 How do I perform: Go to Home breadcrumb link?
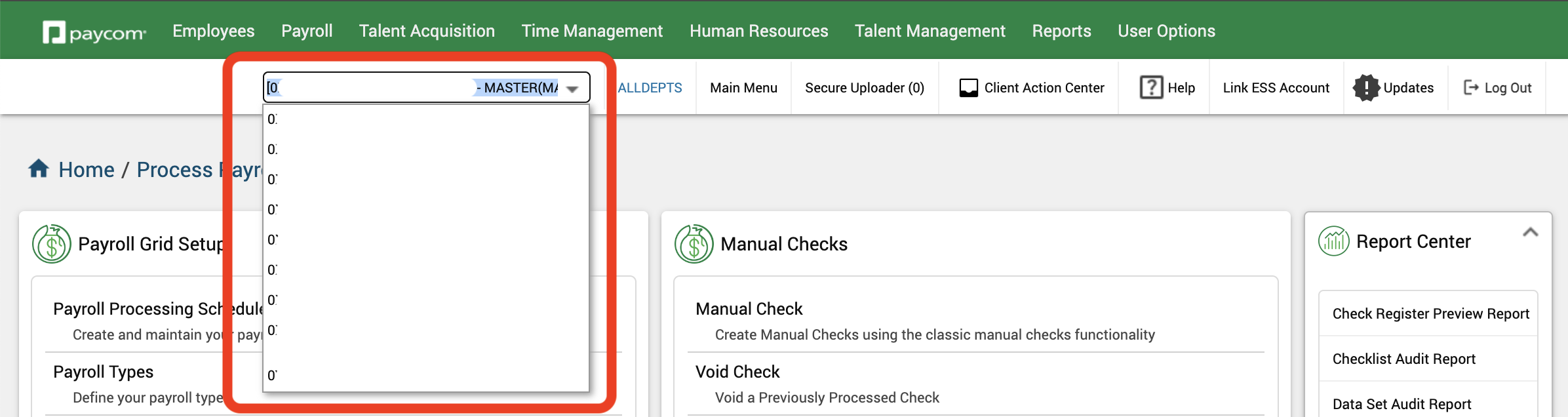click(x=87, y=170)
